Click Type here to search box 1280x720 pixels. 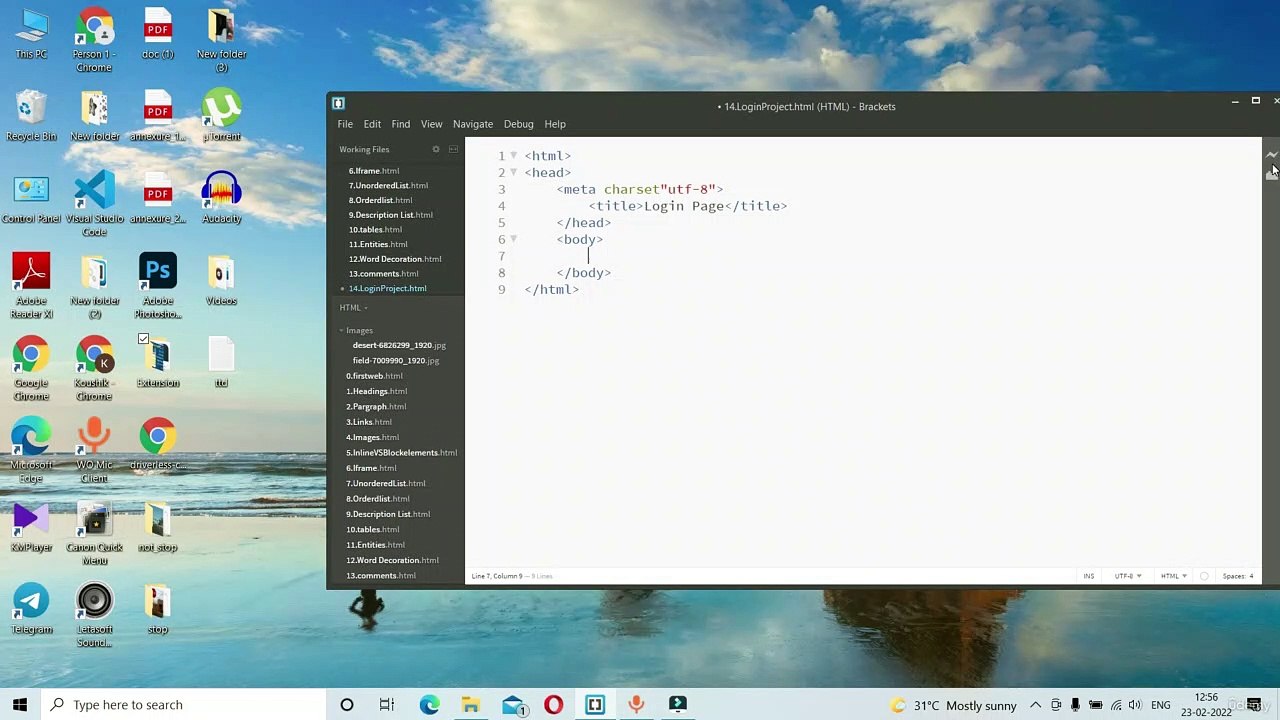185,705
